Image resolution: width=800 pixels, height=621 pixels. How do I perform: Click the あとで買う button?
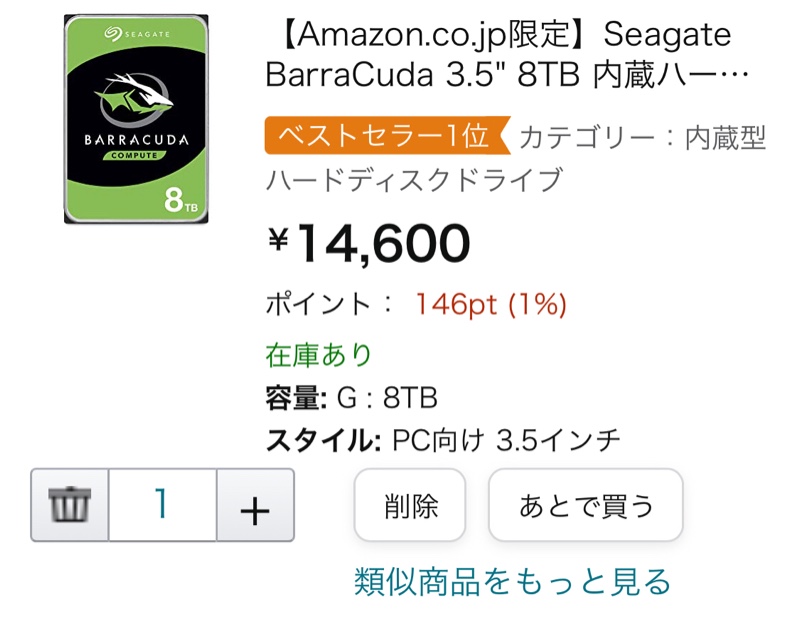[586, 505]
